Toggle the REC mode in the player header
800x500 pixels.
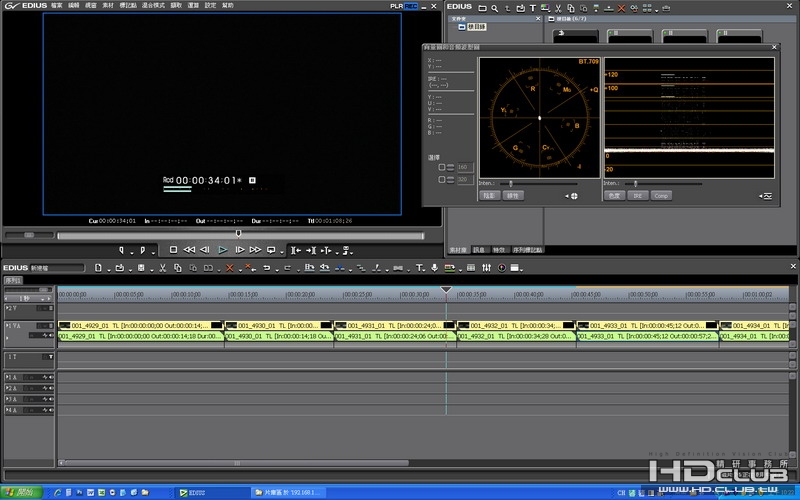pos(411,6)
